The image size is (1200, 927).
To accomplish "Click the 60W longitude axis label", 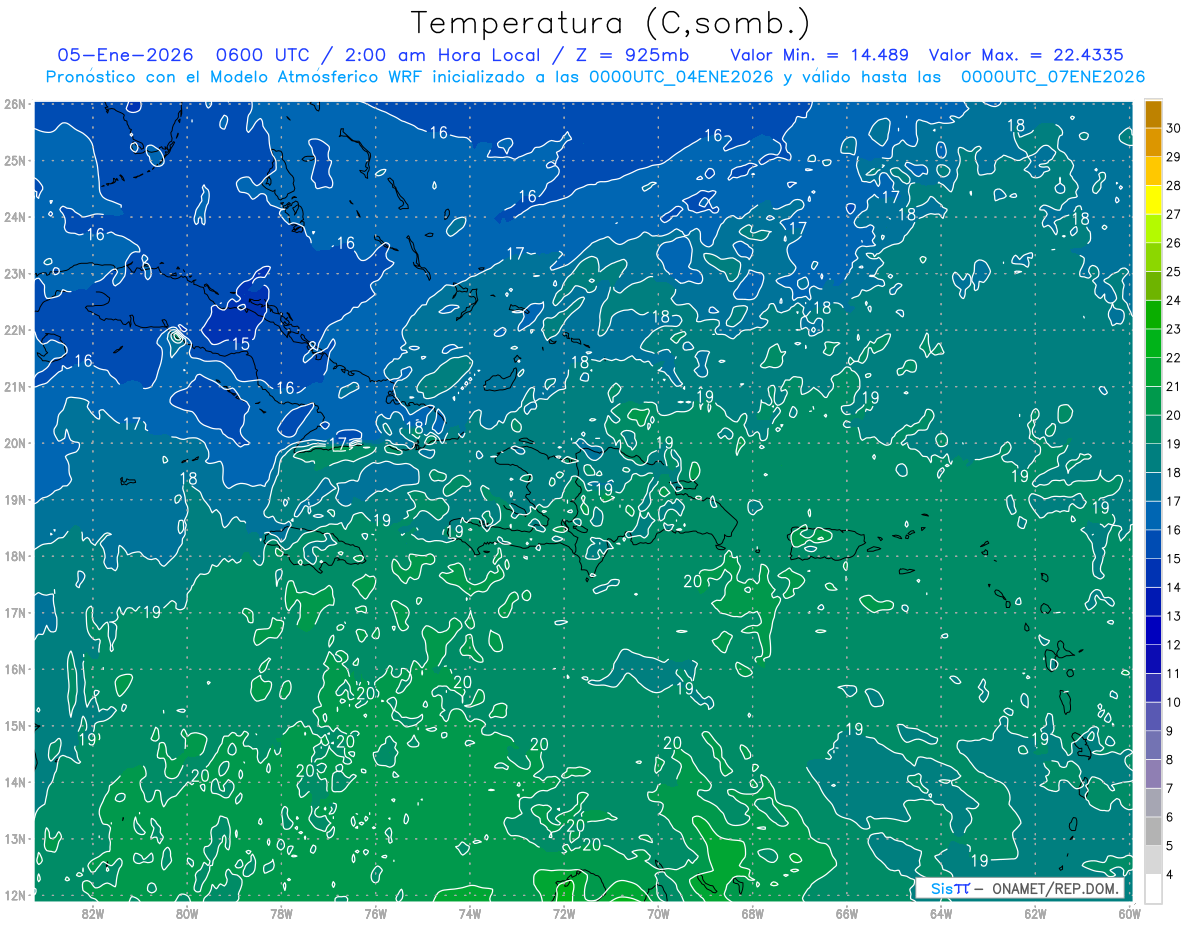I will tap(1130, 912).
